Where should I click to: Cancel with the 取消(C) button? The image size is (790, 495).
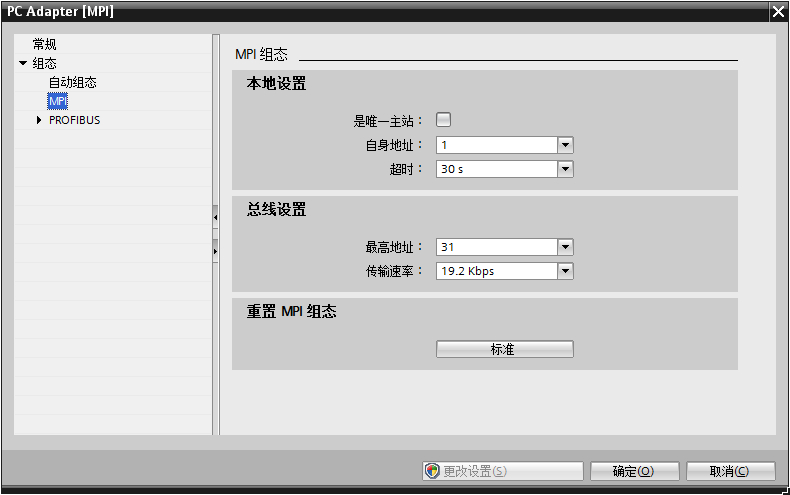tap(729, 471)
